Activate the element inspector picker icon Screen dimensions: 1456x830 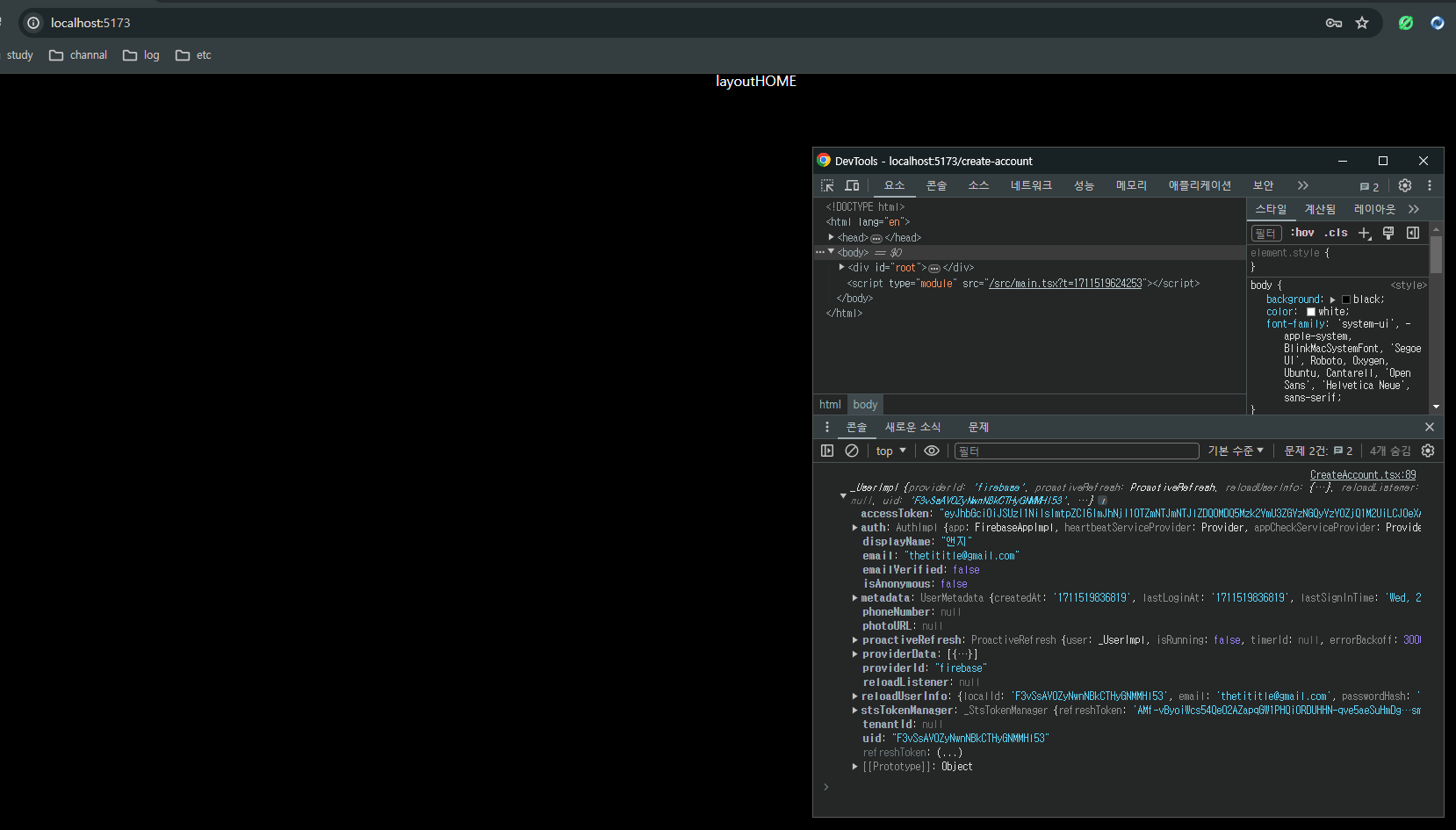(x=827, y=185)
